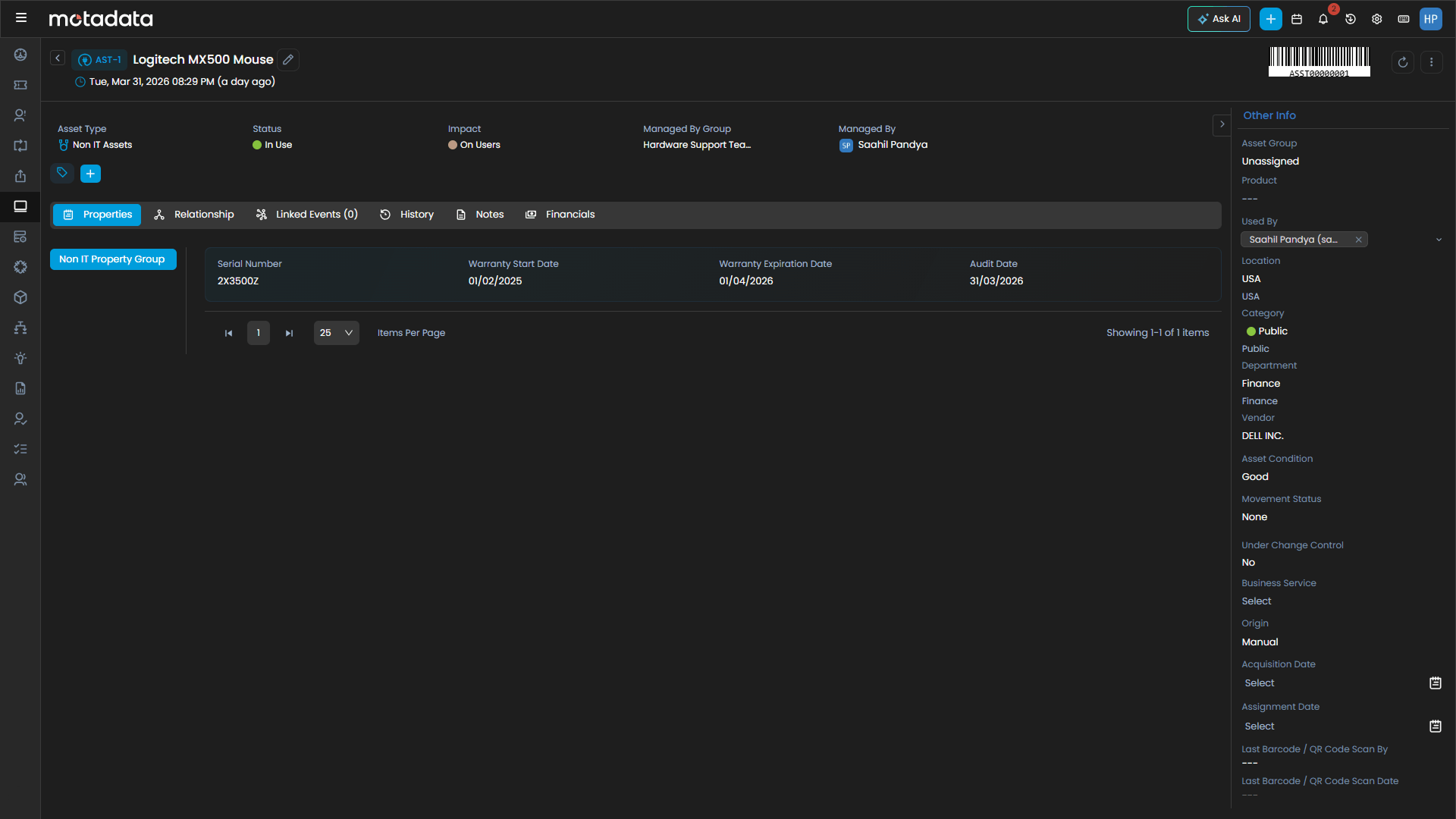Open the discovery network topology sidebar icon
1456x819 pixels.
coord(20,328)
